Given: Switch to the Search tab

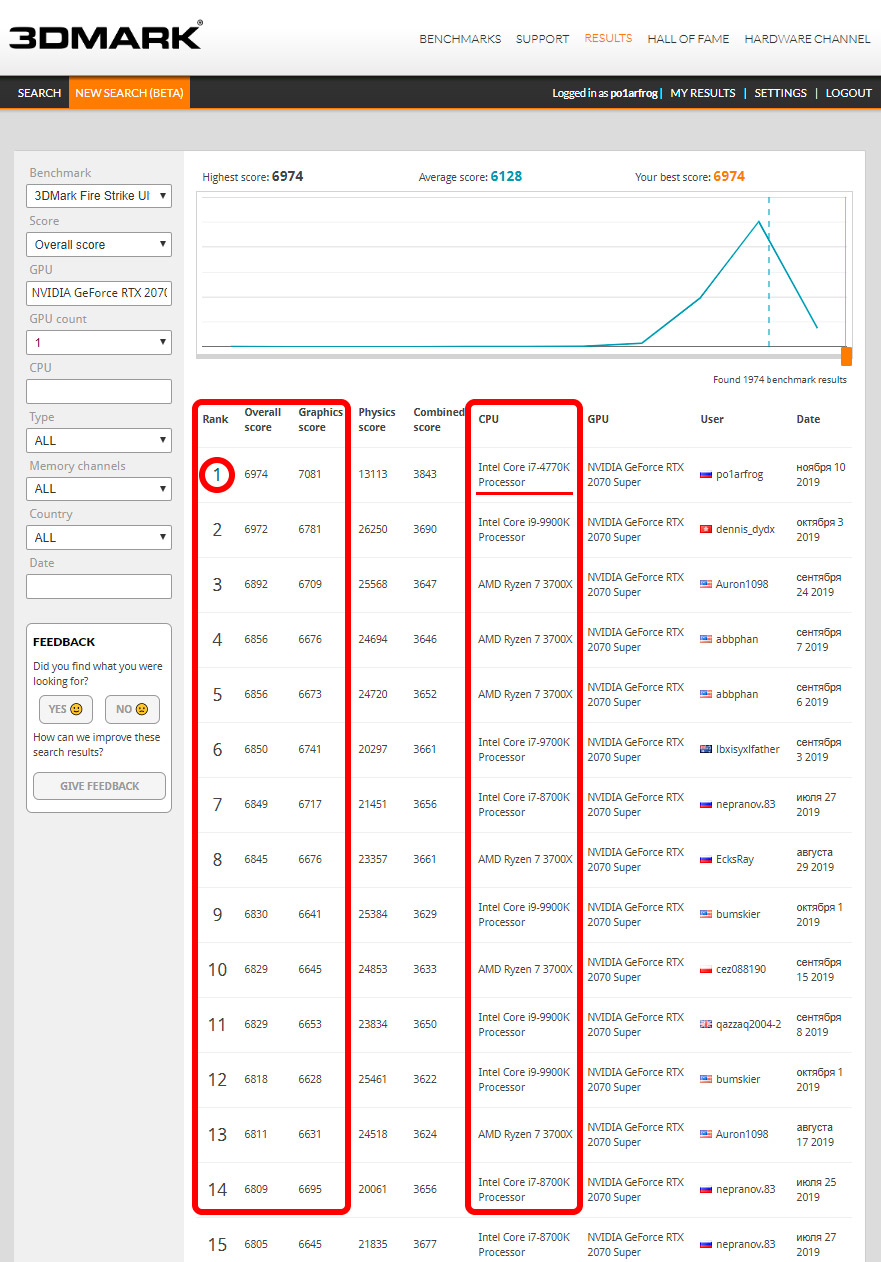Looking at the screenshot, I should 39,93.
